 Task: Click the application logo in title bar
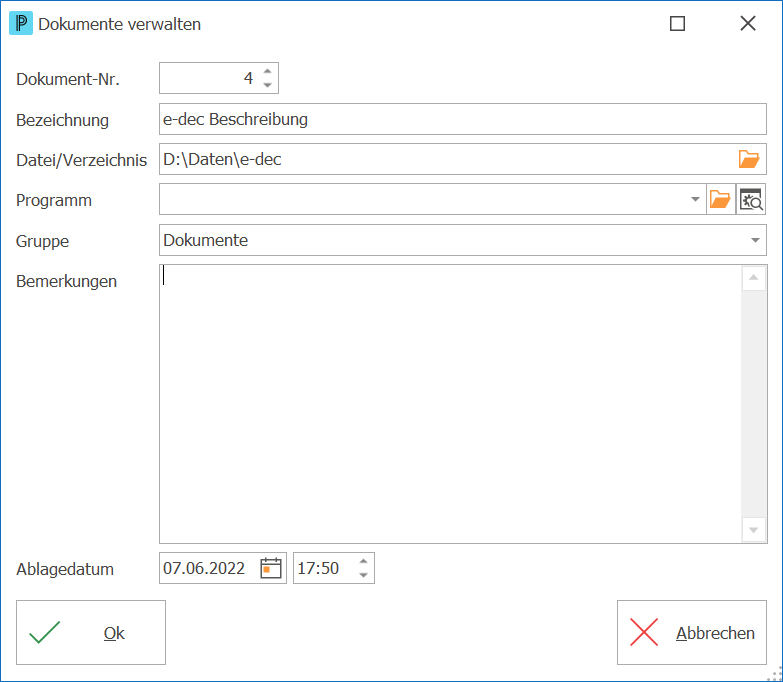[x=21, y=23]
